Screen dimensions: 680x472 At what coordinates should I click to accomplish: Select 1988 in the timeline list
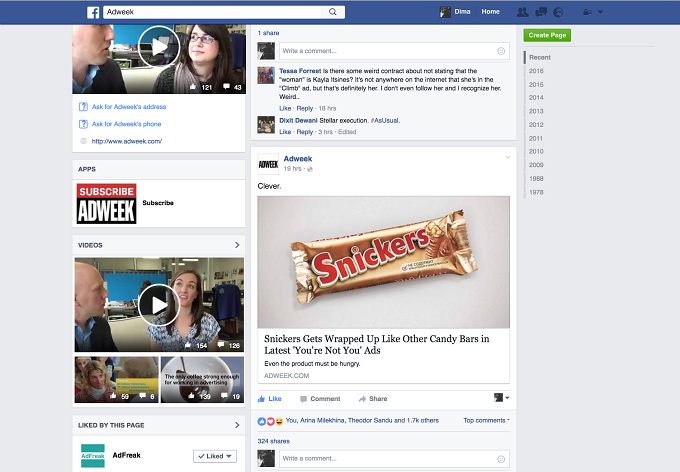536,178
